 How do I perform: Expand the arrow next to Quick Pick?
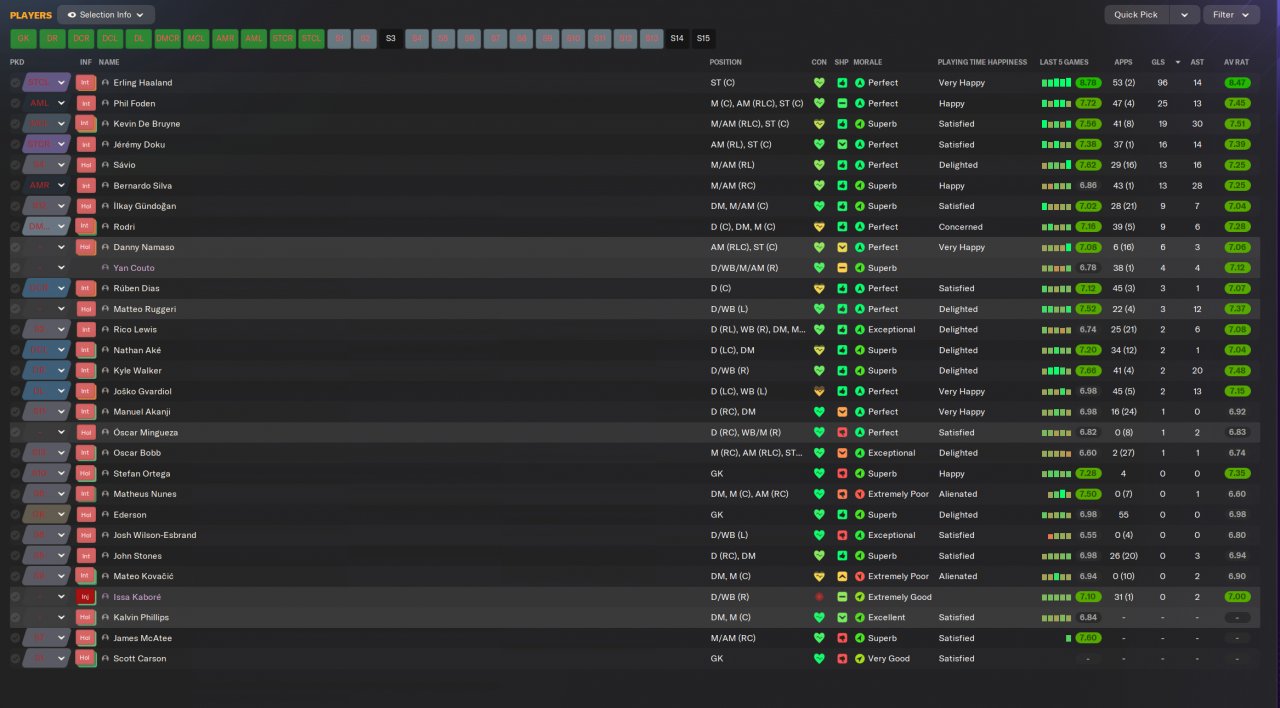point(1184,15)
